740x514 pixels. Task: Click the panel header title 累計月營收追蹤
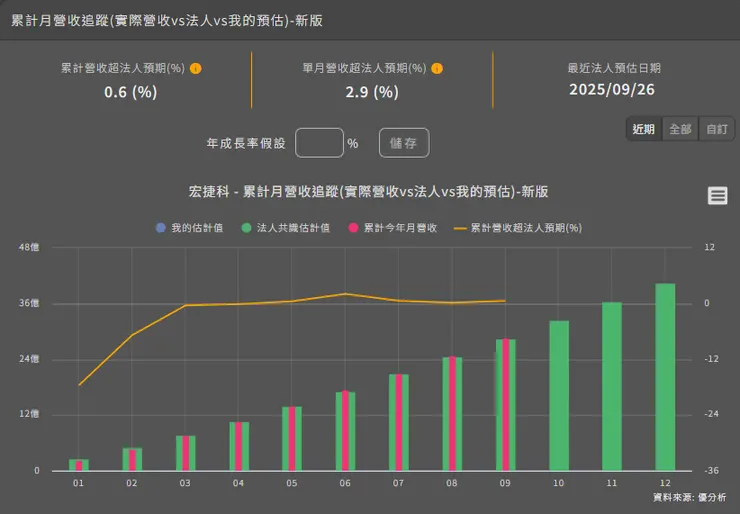click(x=167, y=20)
